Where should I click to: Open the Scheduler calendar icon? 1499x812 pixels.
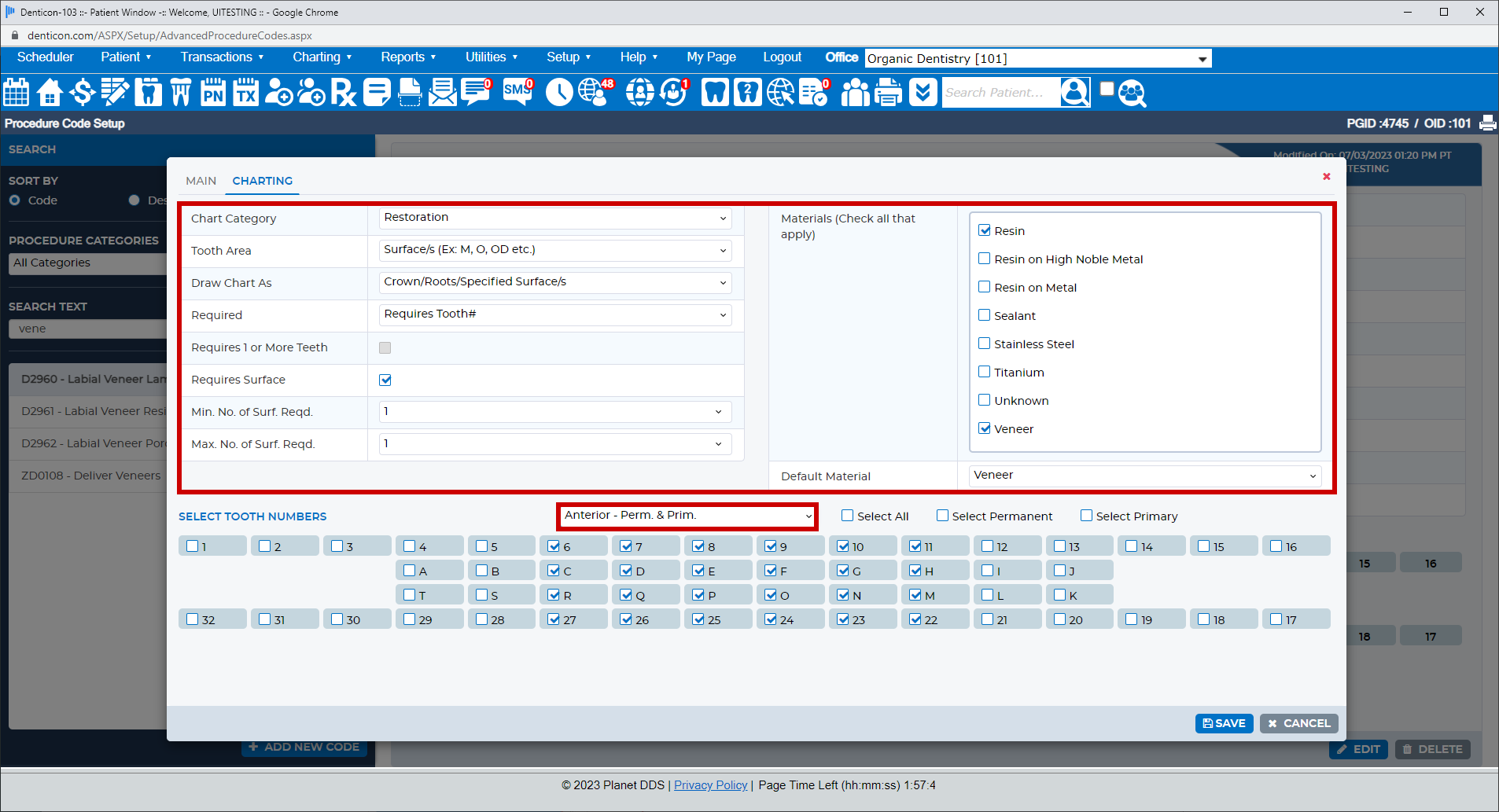click(16, 92)
